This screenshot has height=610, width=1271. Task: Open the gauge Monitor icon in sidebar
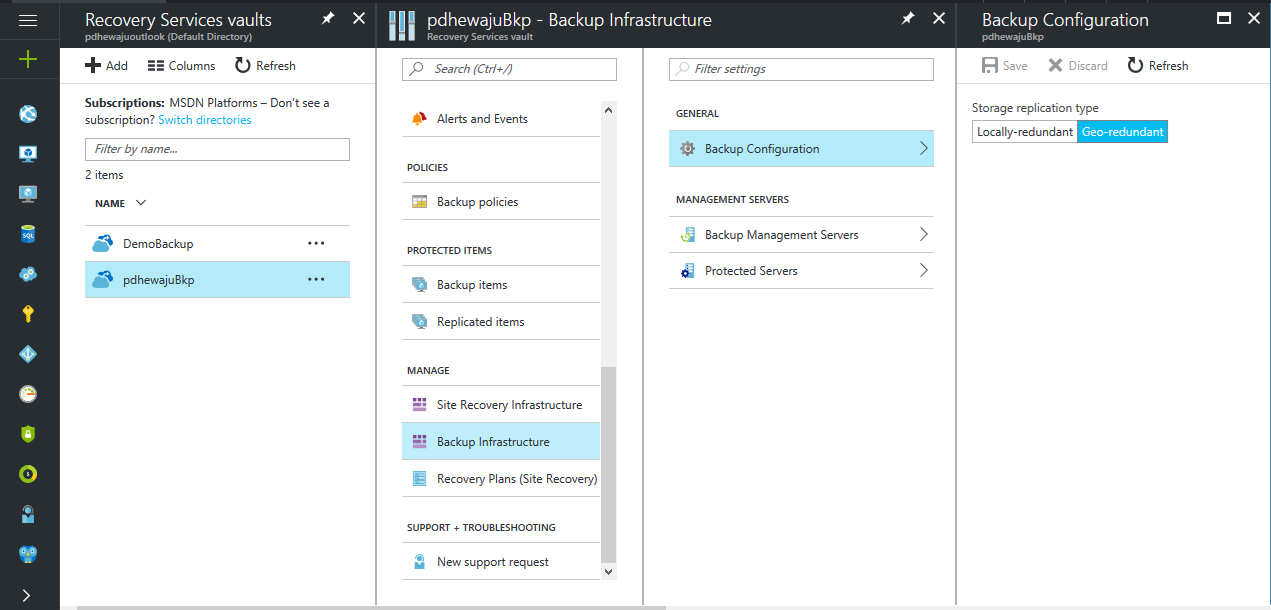click(28, 394)
